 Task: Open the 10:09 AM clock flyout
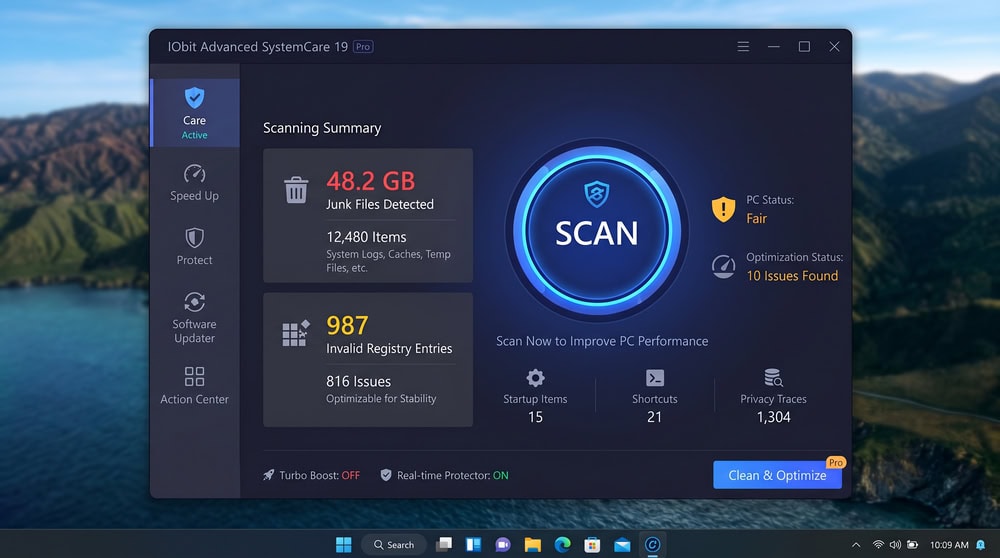(x=949, y=545)
